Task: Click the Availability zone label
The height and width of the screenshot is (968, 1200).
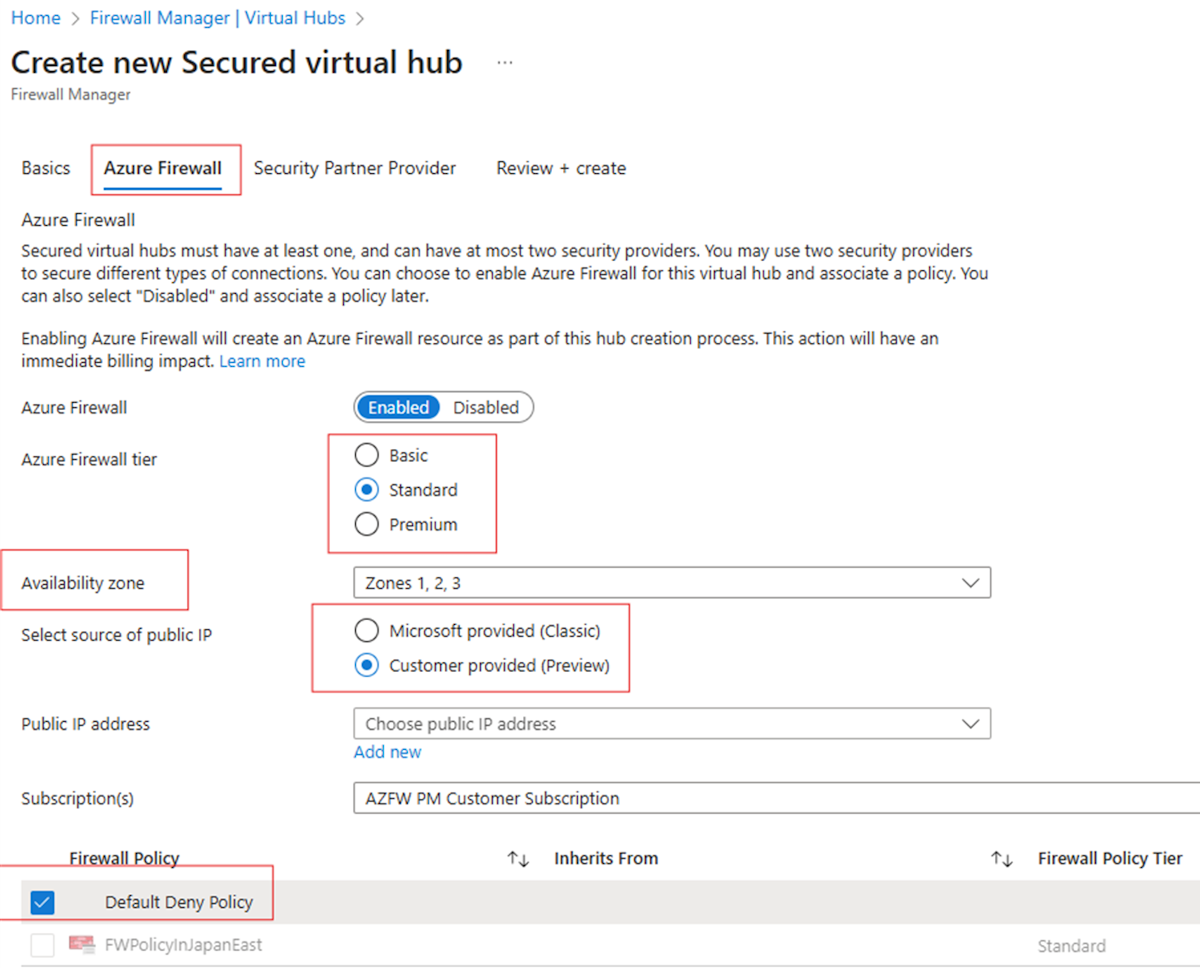Action: (x=83, y=583)
